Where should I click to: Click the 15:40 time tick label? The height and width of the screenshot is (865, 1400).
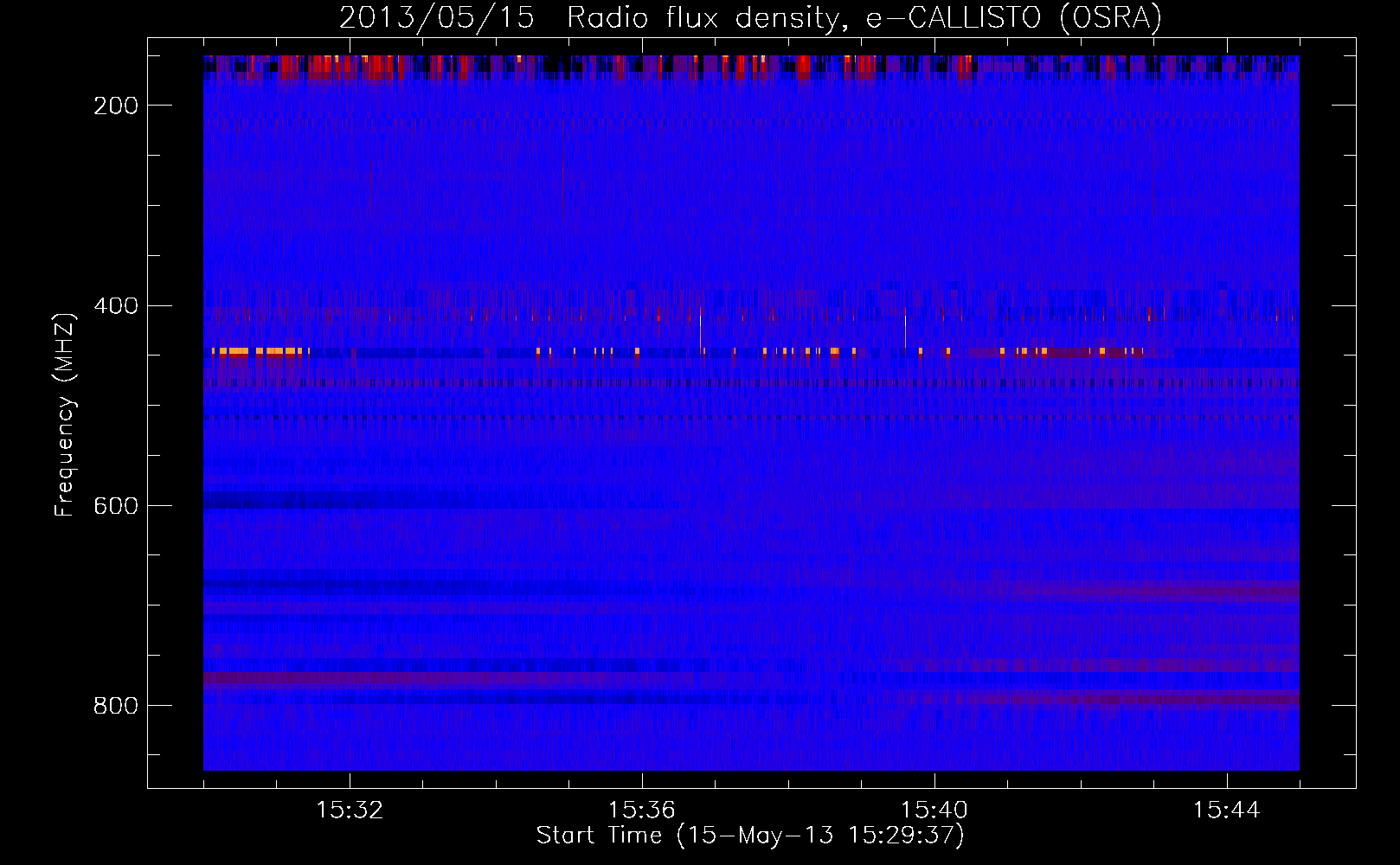pyautogui.click(x=934, y=811)
